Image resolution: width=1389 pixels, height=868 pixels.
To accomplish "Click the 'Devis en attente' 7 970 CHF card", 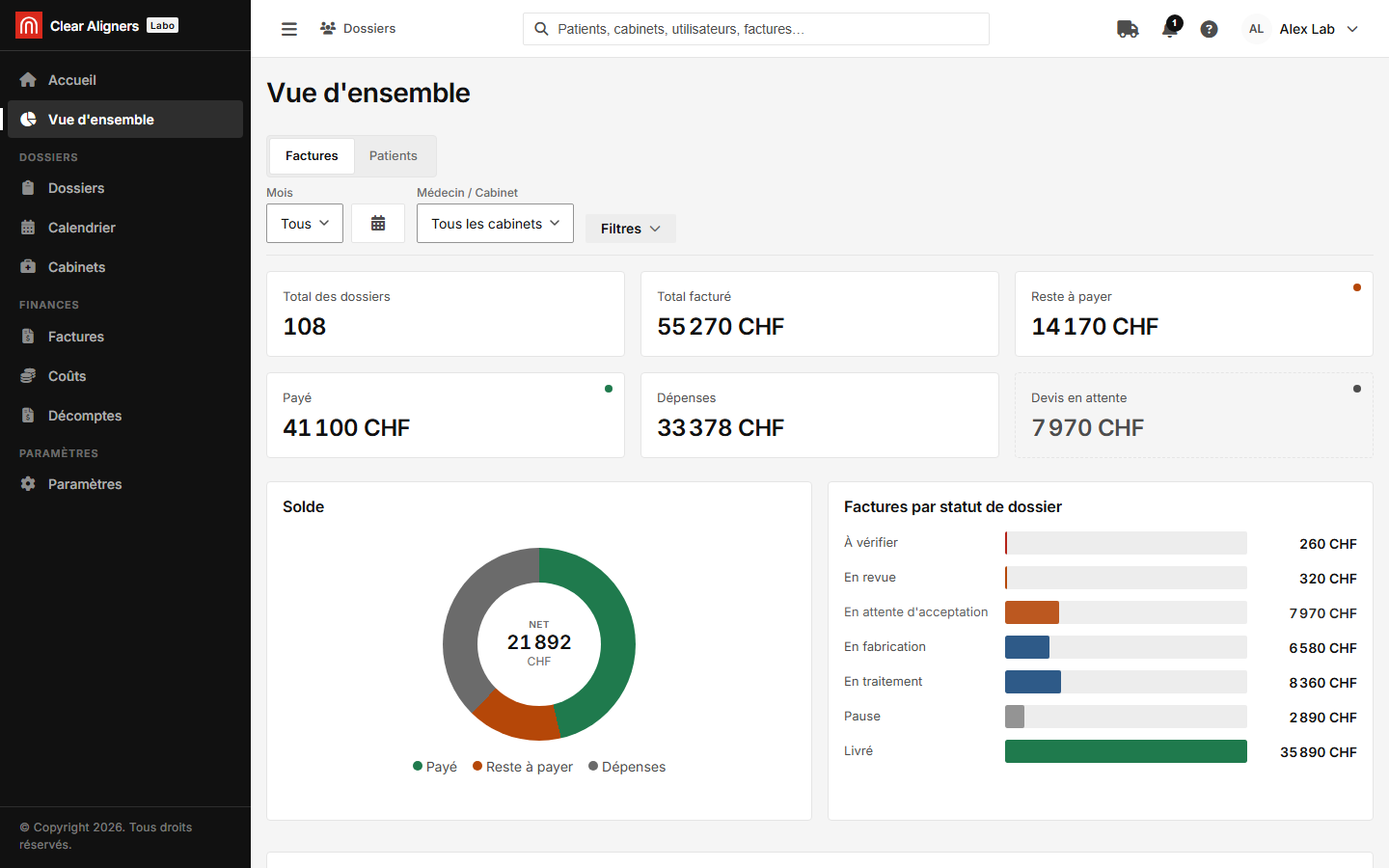I will point(1194,416).
